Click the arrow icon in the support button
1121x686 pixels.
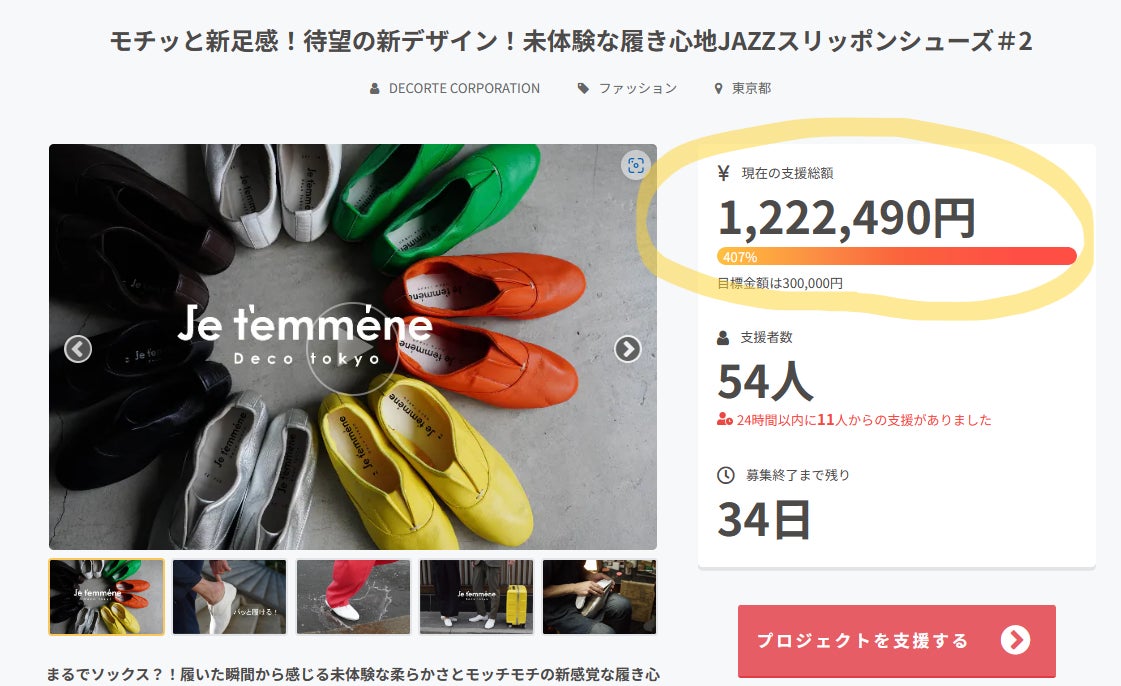(x=1014, y=640)
